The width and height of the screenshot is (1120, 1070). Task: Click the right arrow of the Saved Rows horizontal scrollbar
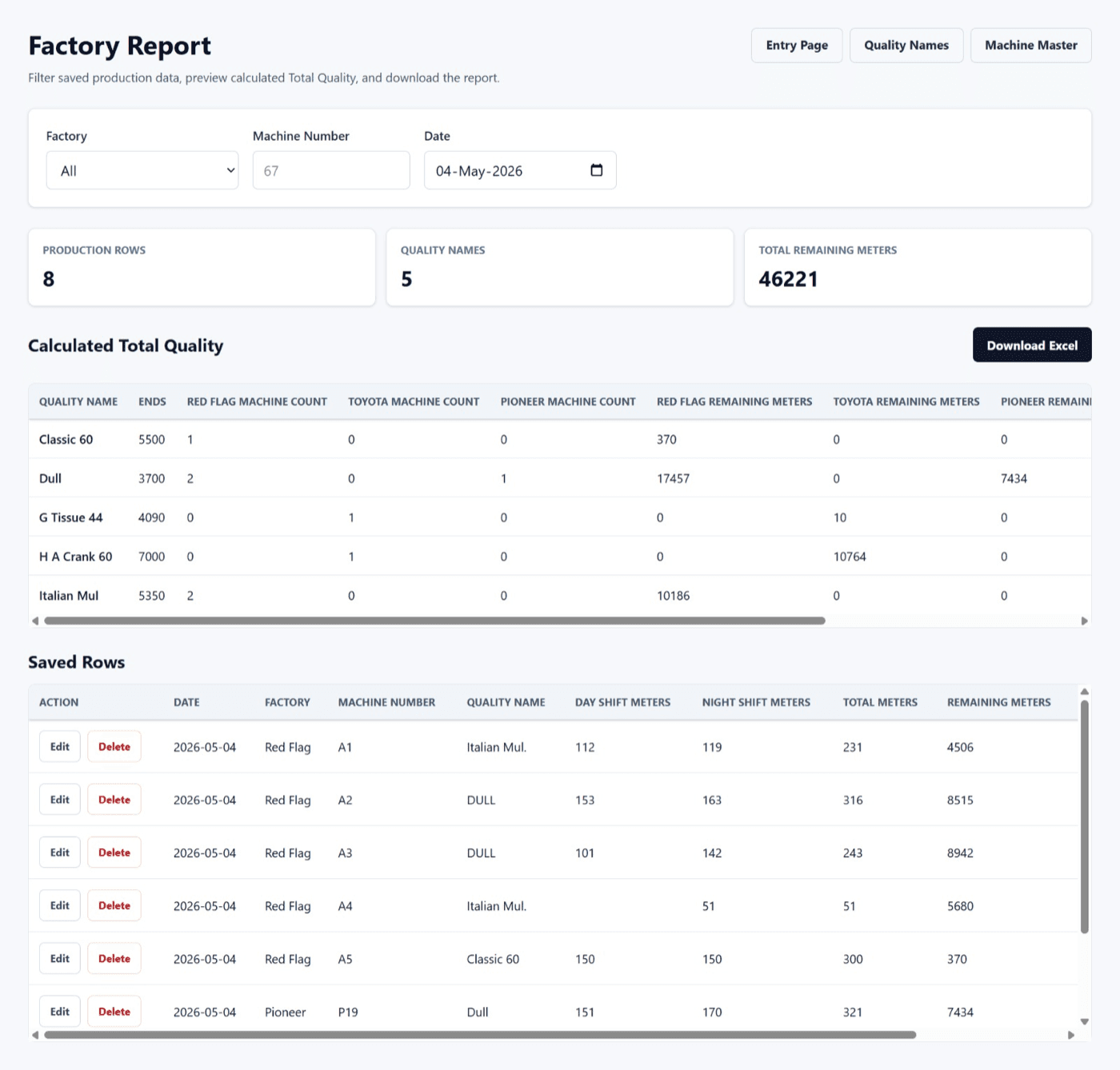1071,1035
